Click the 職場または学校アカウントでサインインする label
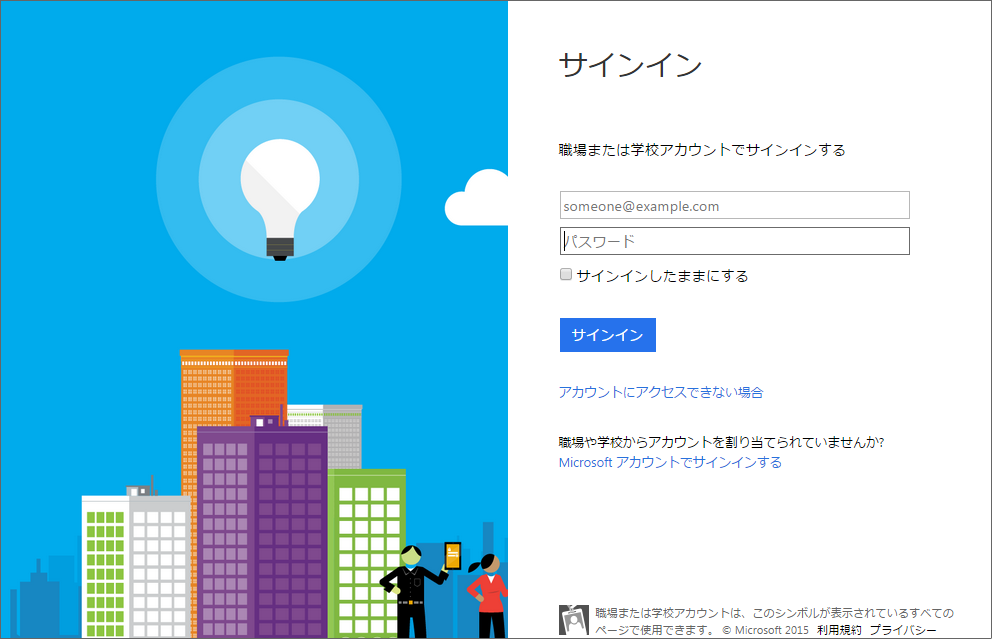 tap(702, 150)
